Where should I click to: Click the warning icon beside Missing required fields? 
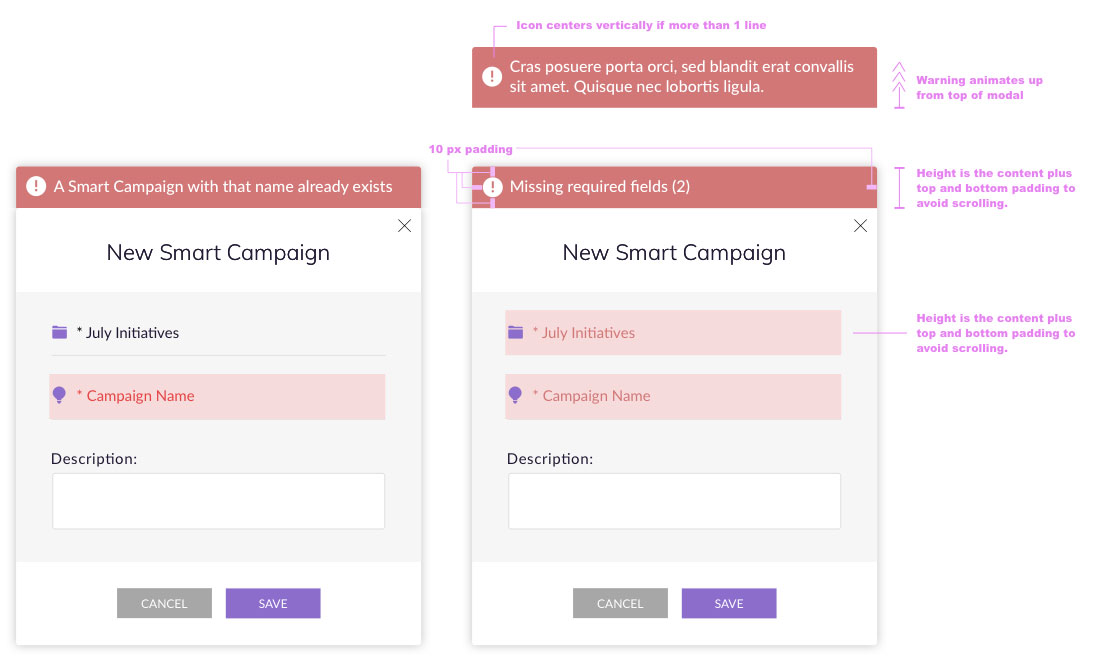(x=492, y=186)
